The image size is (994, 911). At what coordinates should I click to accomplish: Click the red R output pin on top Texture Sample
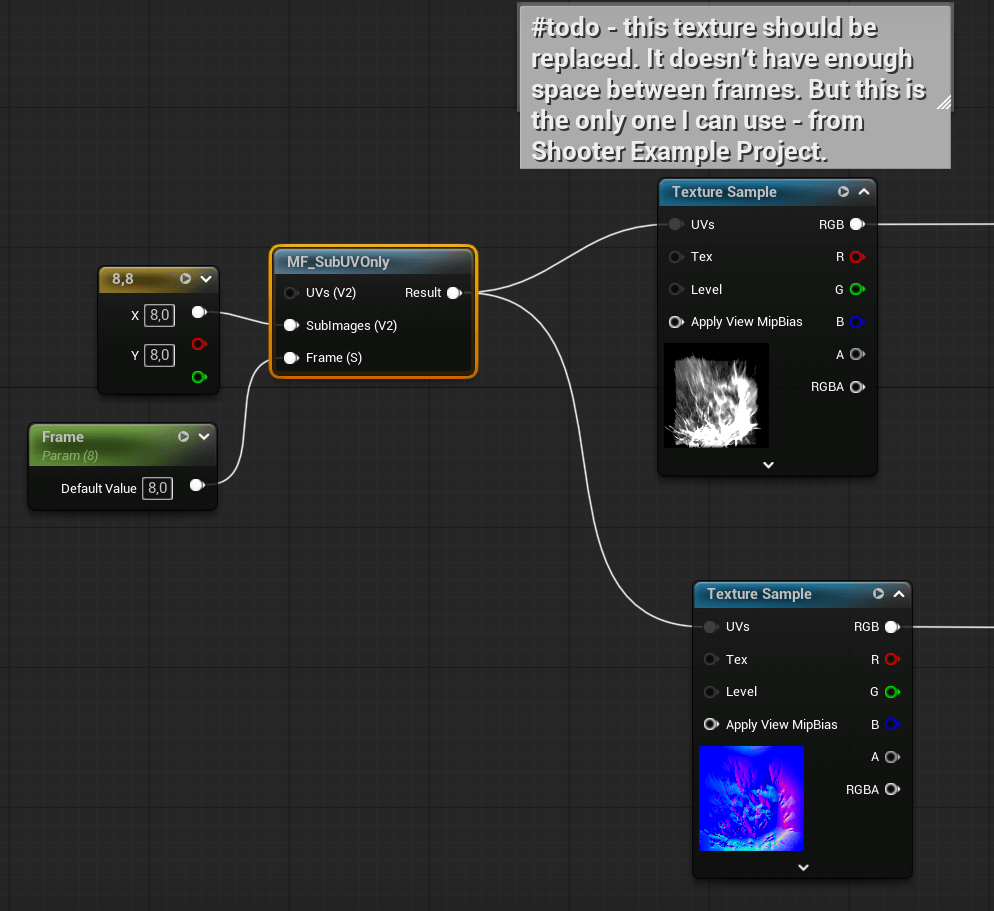coord(856,257)
